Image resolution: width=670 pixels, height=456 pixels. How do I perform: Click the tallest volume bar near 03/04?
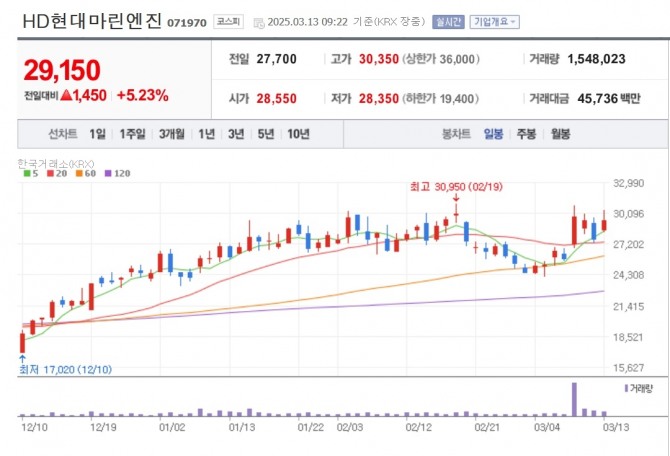(575, 399)
